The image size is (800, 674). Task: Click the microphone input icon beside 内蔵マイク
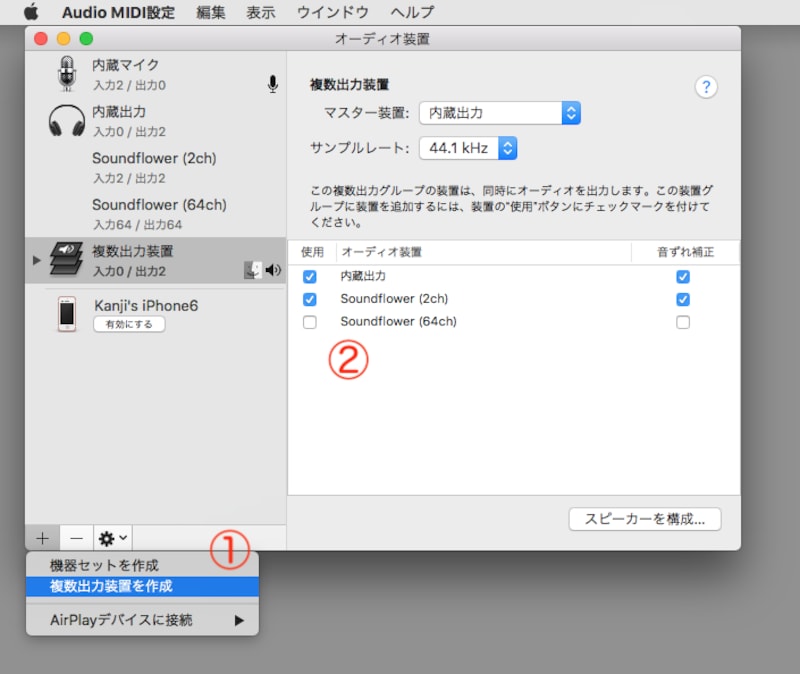pyautogui.click(x=272, y=84)
